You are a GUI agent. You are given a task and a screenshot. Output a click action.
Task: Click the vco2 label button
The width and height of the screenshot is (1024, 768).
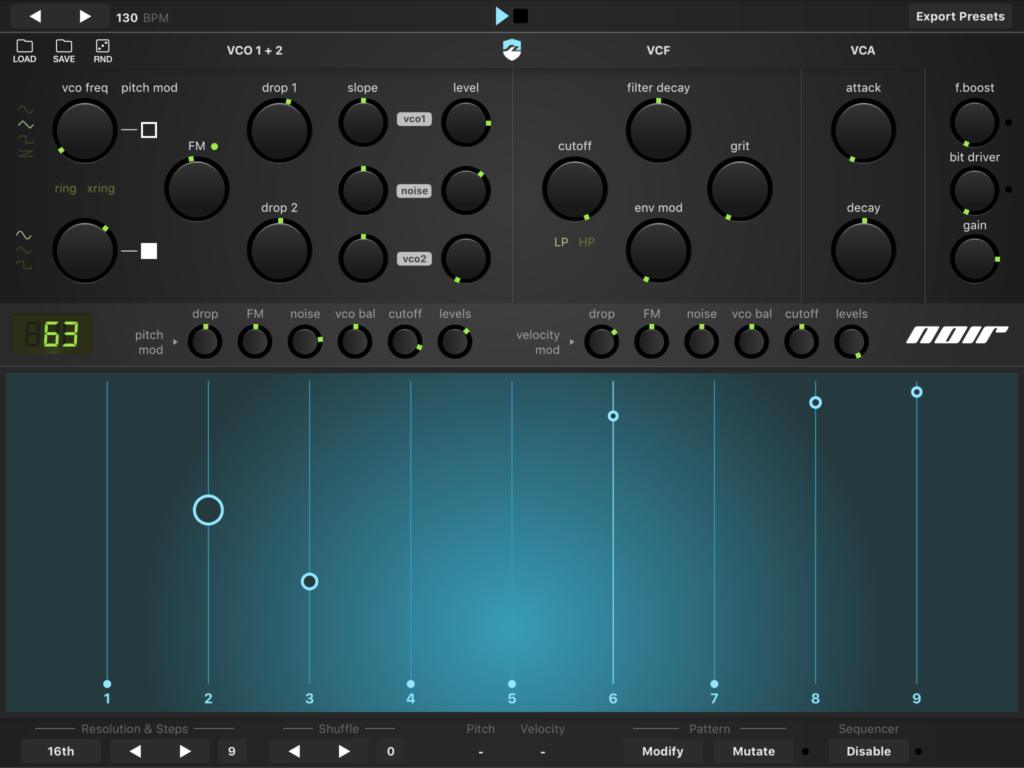pos(414,259)
